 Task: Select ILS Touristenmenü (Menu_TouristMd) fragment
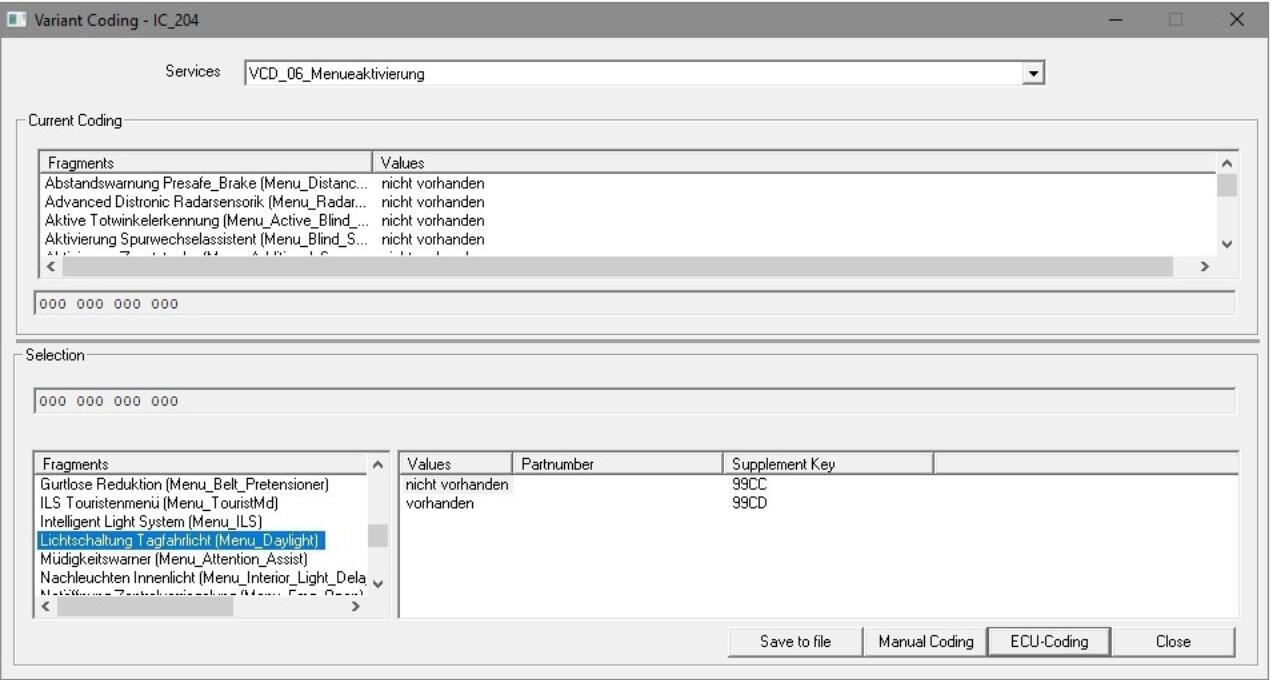[158, 503]
